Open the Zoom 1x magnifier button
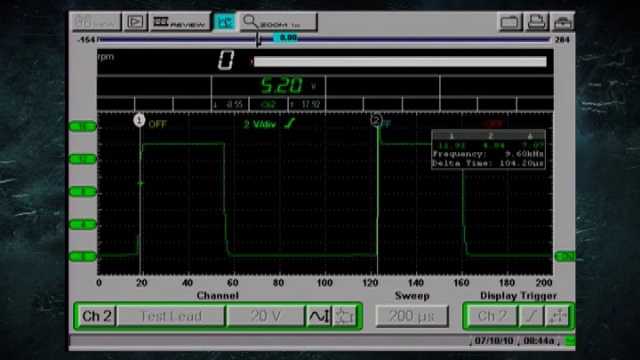The height and width of the screenshot is (360, 640). (278, 22)
